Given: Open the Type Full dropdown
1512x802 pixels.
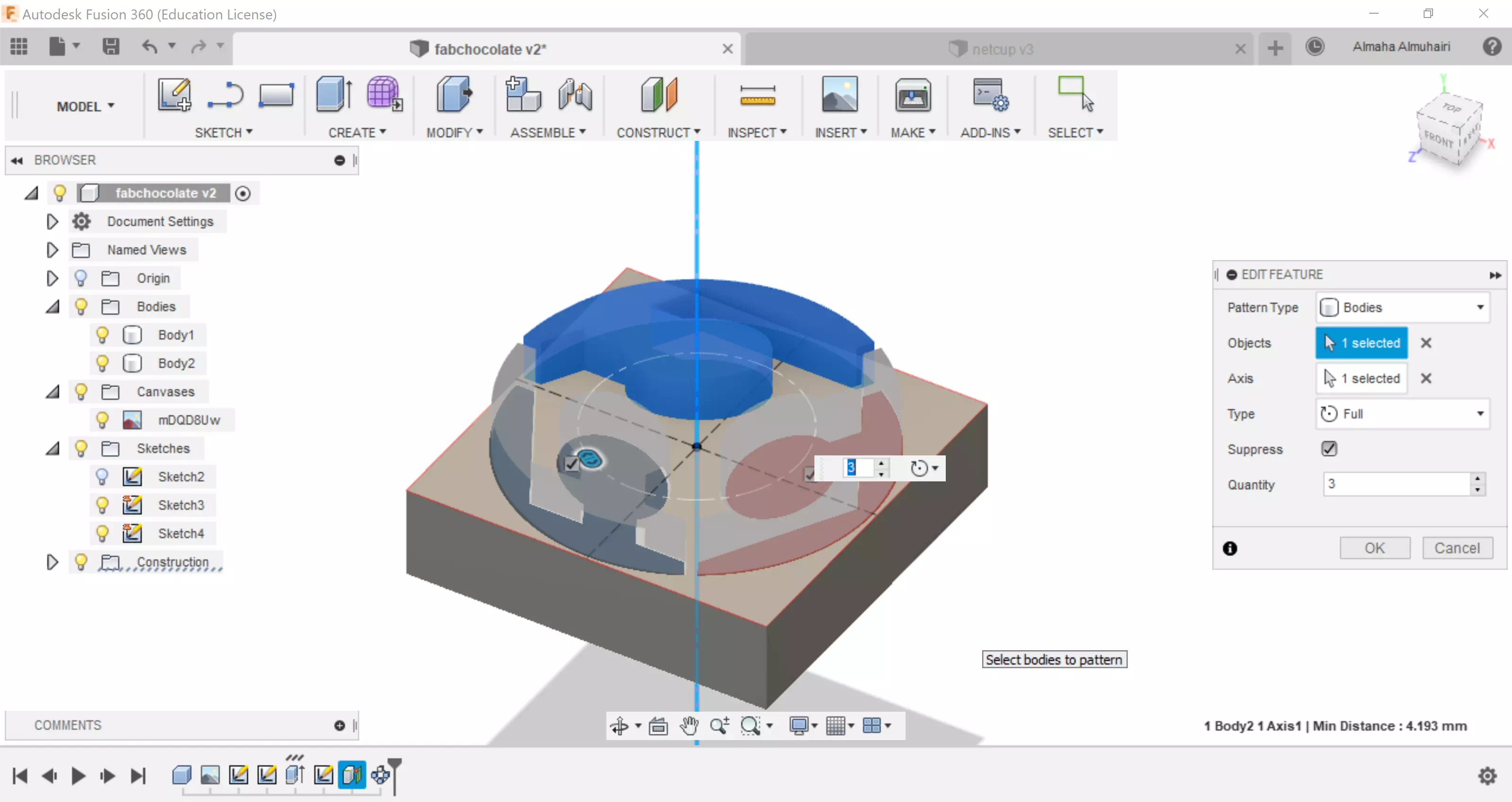Looking at the screenshot, I should click(x=1402, y=414).
